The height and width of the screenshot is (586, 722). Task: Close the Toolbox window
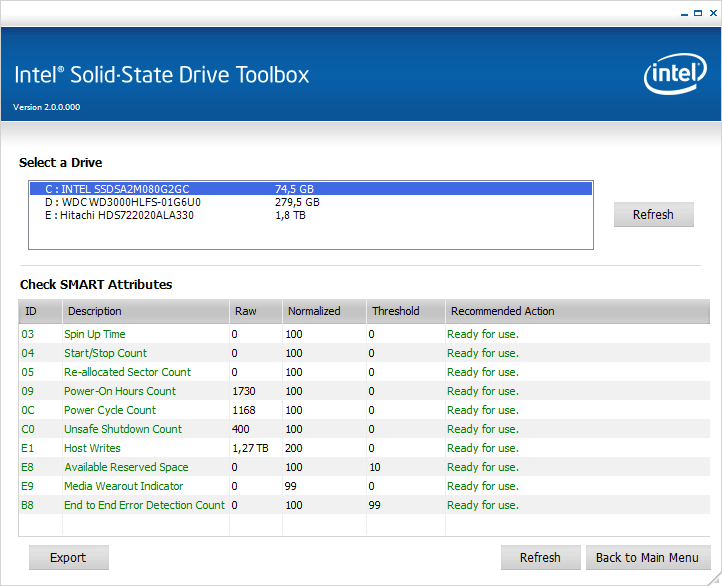pyautogui.click(x=713, y=13)
